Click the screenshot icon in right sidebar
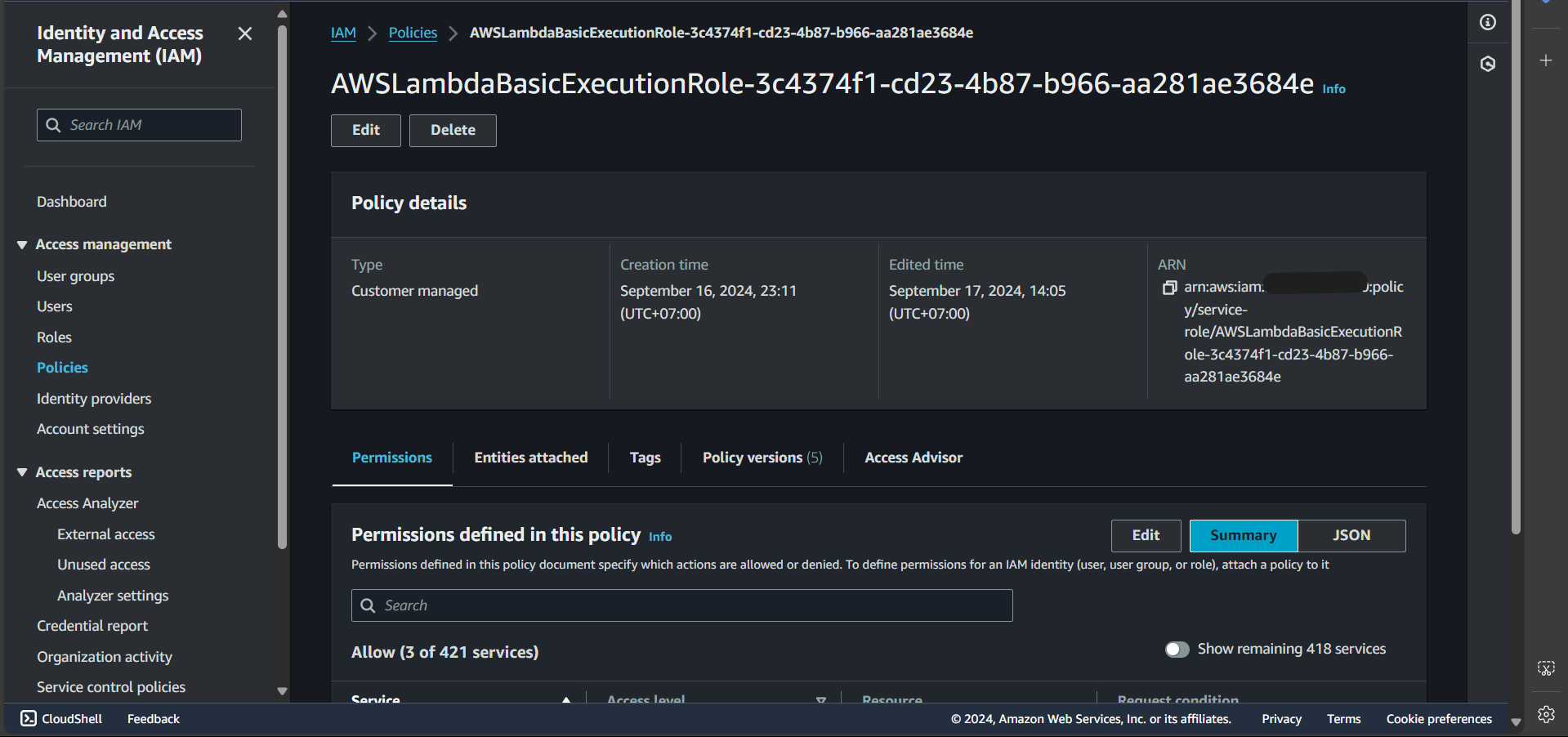The image size is (1568, 737). [x=1545, y=668]
